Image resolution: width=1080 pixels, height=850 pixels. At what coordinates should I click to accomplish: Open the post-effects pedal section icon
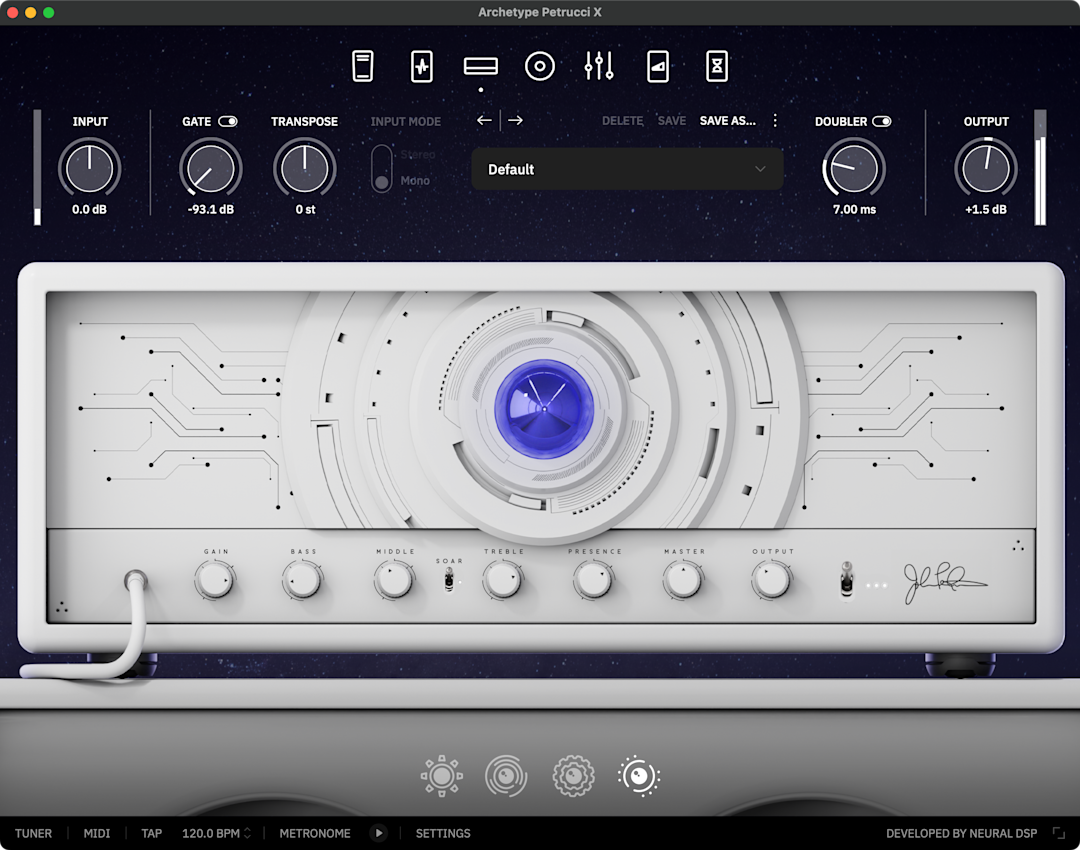click(658, 66)
